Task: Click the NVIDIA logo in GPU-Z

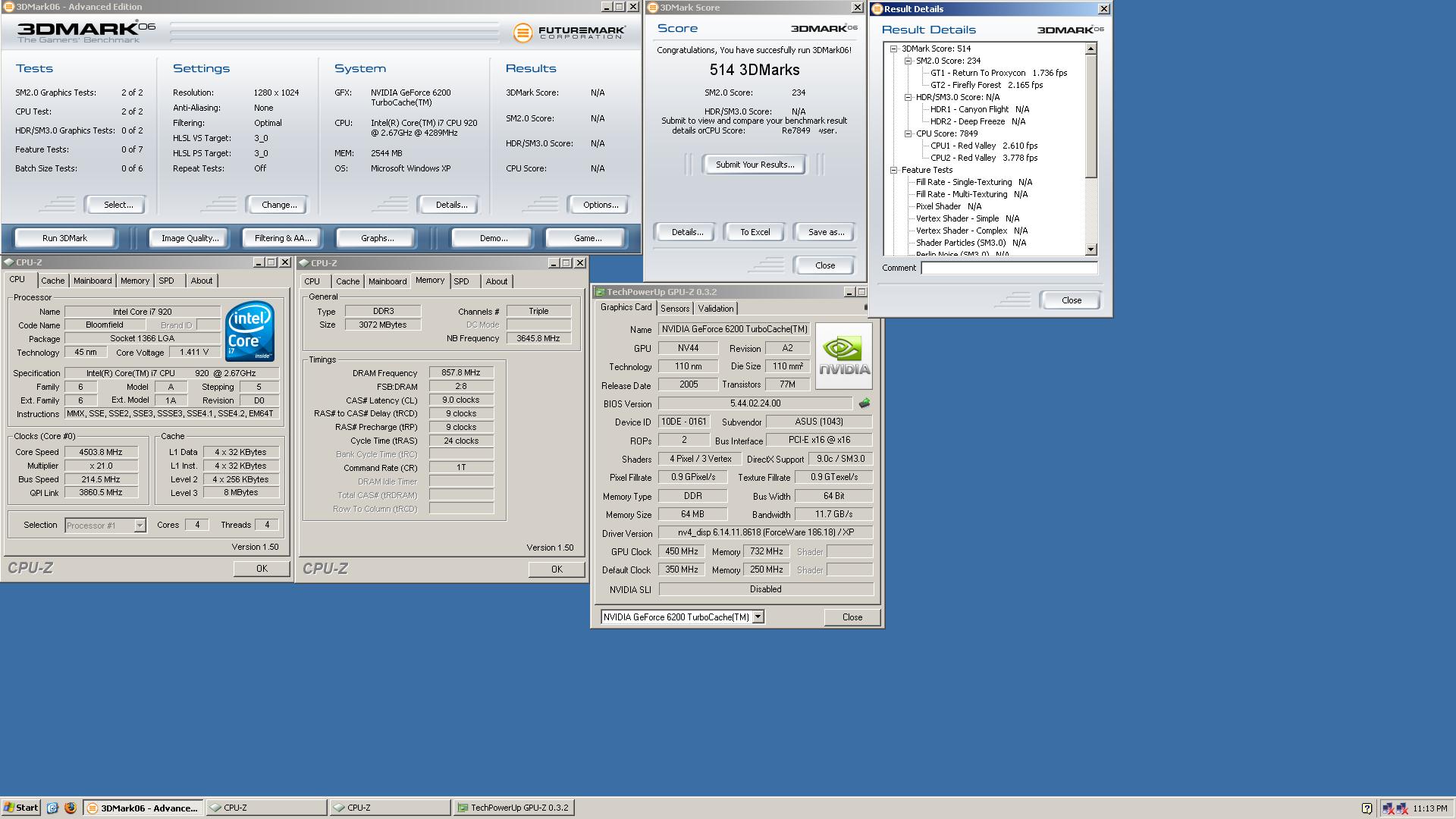Action: click(x=843, y=356)
